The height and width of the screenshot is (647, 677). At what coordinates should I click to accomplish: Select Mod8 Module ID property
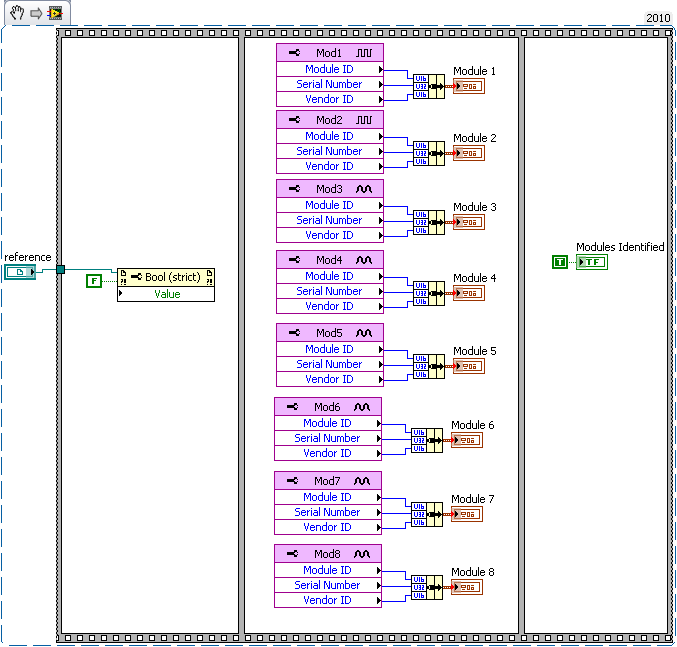(x=328, y=570)
